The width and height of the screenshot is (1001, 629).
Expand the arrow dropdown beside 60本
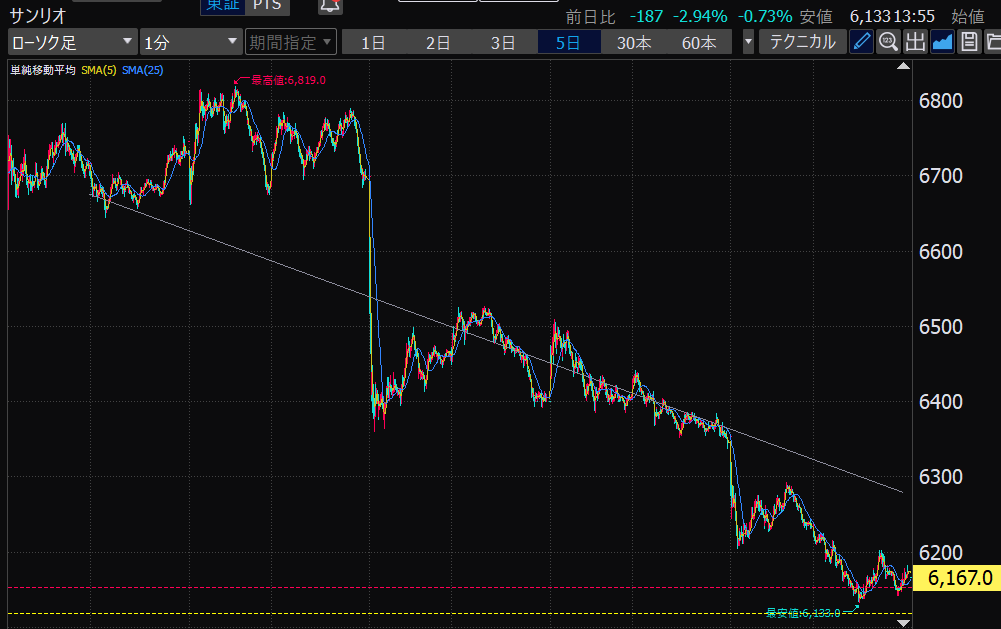tap(748, 42)
